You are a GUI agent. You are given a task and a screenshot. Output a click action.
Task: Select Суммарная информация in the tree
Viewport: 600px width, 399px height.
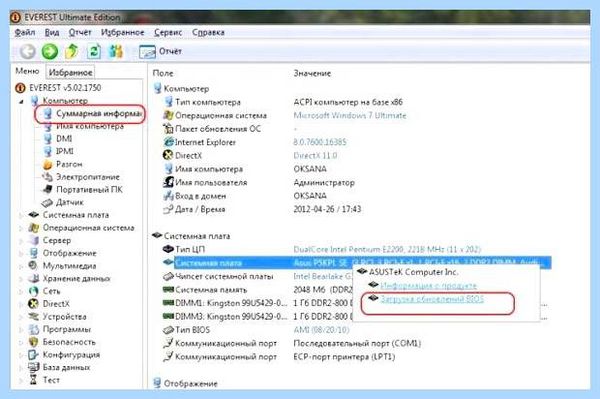tap(99, 114)
